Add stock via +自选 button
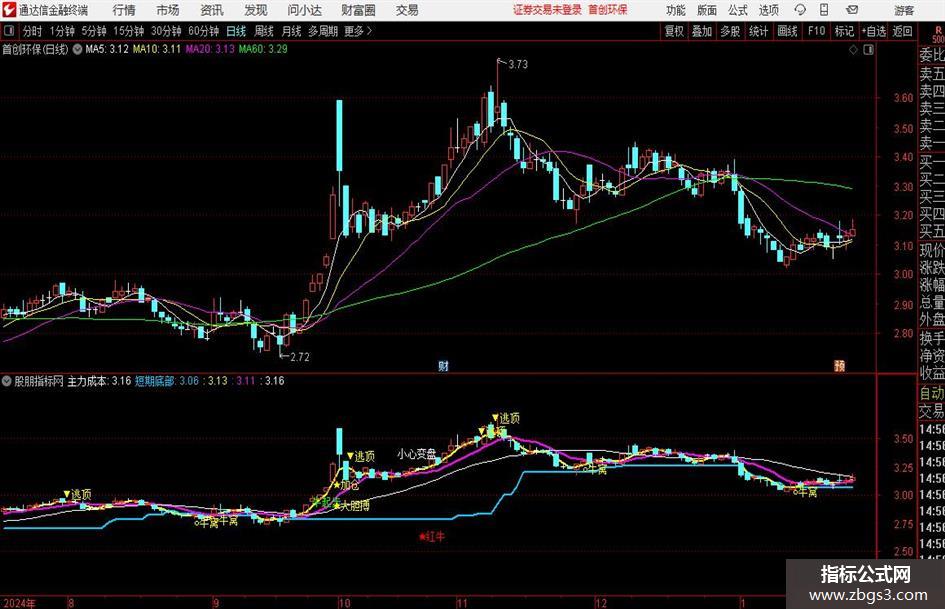The height and width of the screenshot is (609, 945). pos(873,31)
